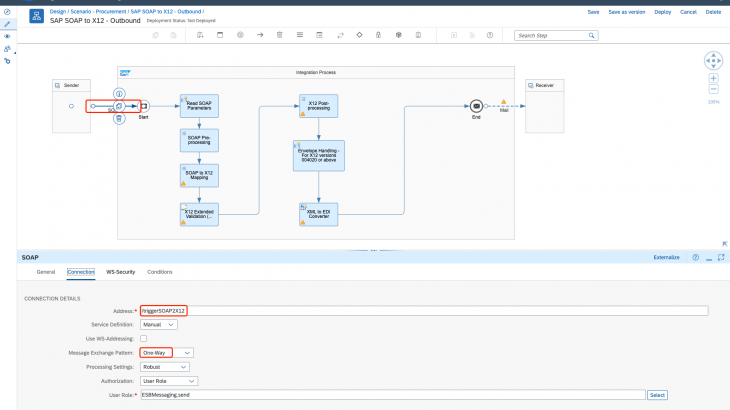The image size is (730, 410).
Task: Click the Deploy button
Action: point(662,12)
